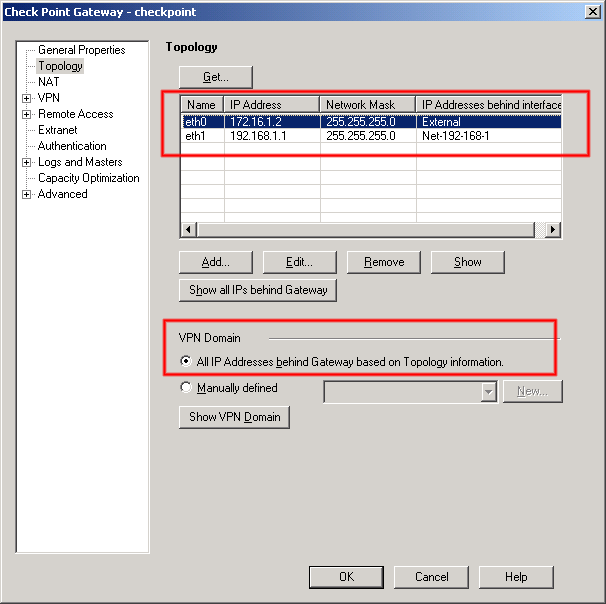
Task: Sort by IP Address column header
Action: (272, 105)
